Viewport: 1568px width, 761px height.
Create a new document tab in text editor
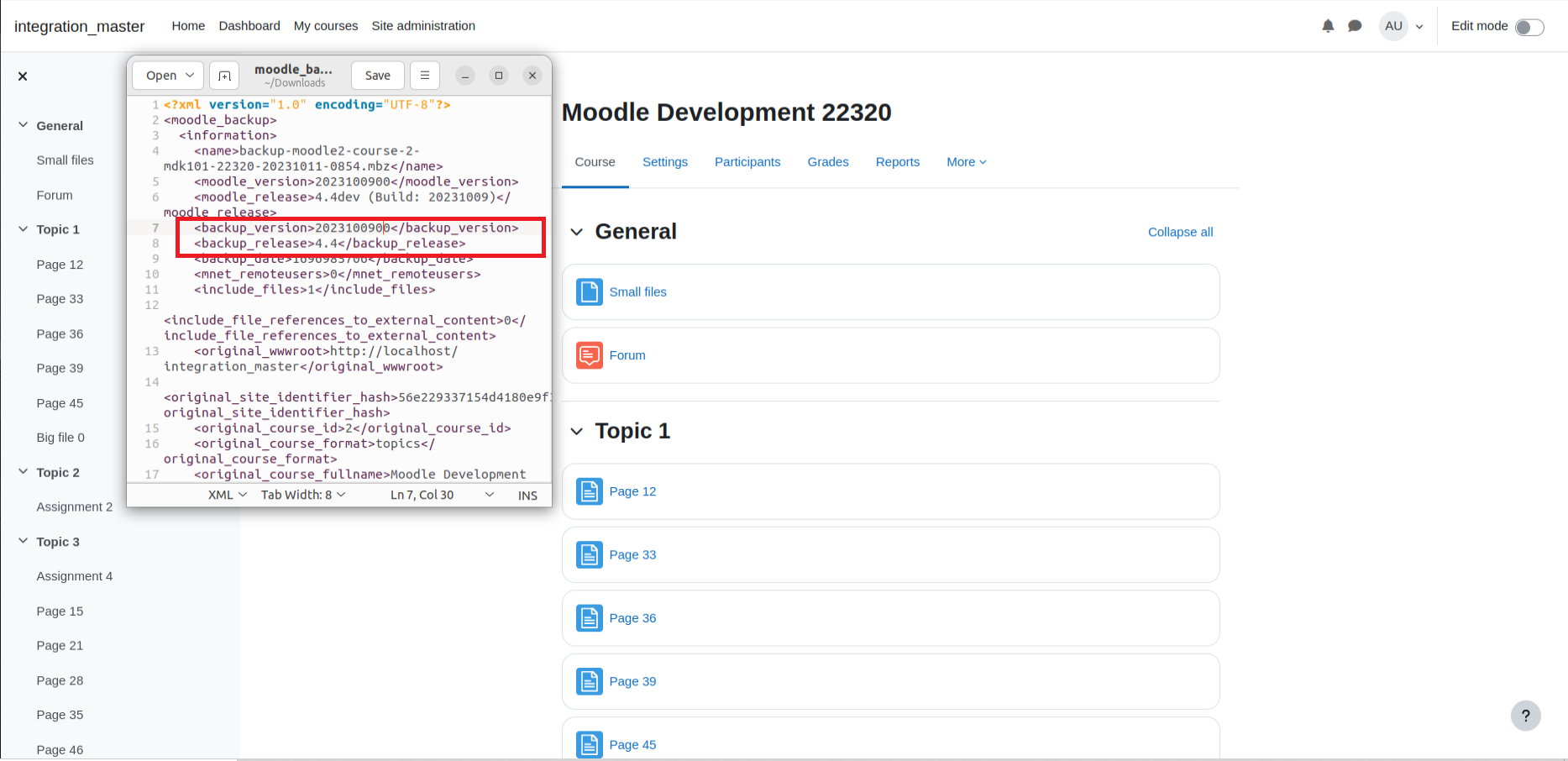pos(224,76)
